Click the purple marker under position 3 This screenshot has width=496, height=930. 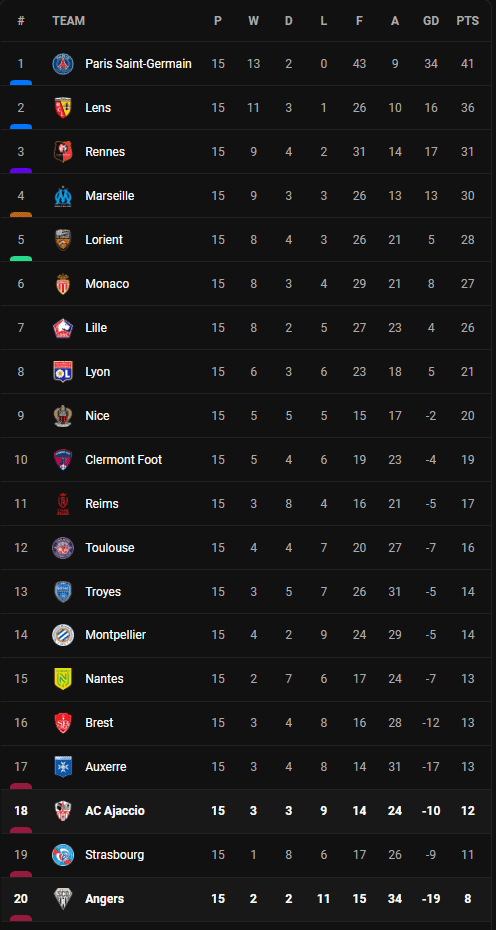[x=21, y=171]
